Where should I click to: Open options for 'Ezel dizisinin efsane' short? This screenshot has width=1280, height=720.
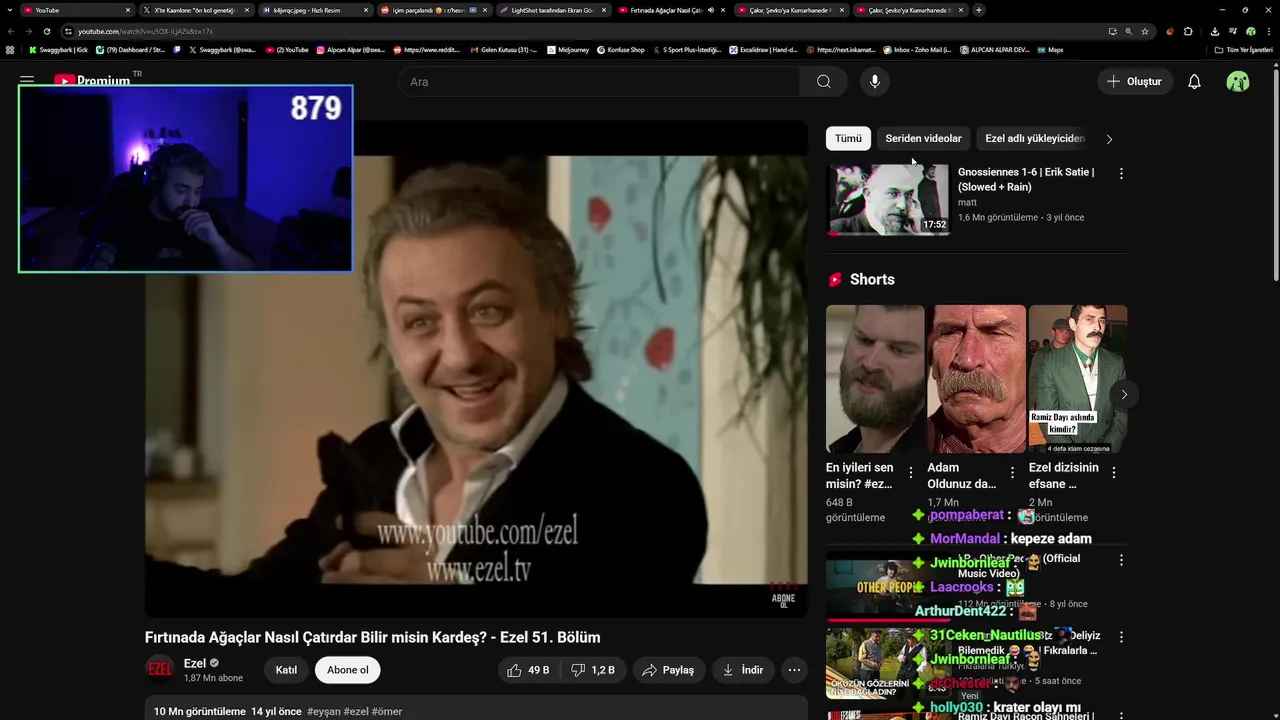(1114, 472)
